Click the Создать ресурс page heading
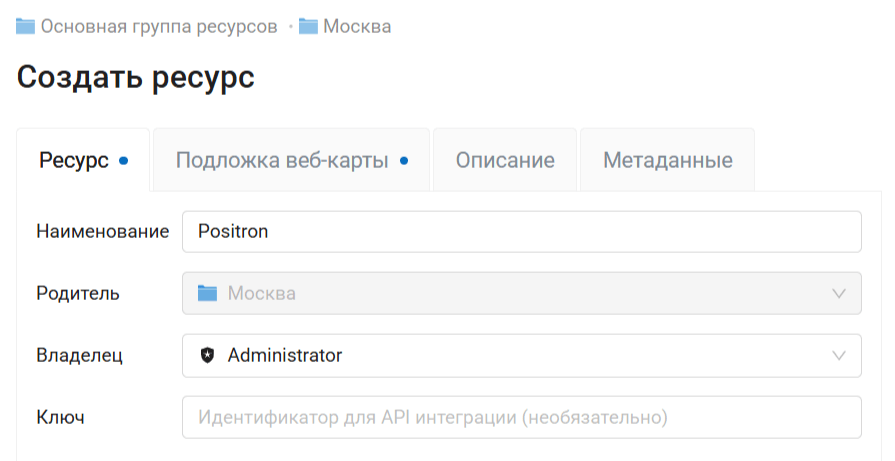Image resolution: width=895 pixels, height=461 pixels. 135,77
